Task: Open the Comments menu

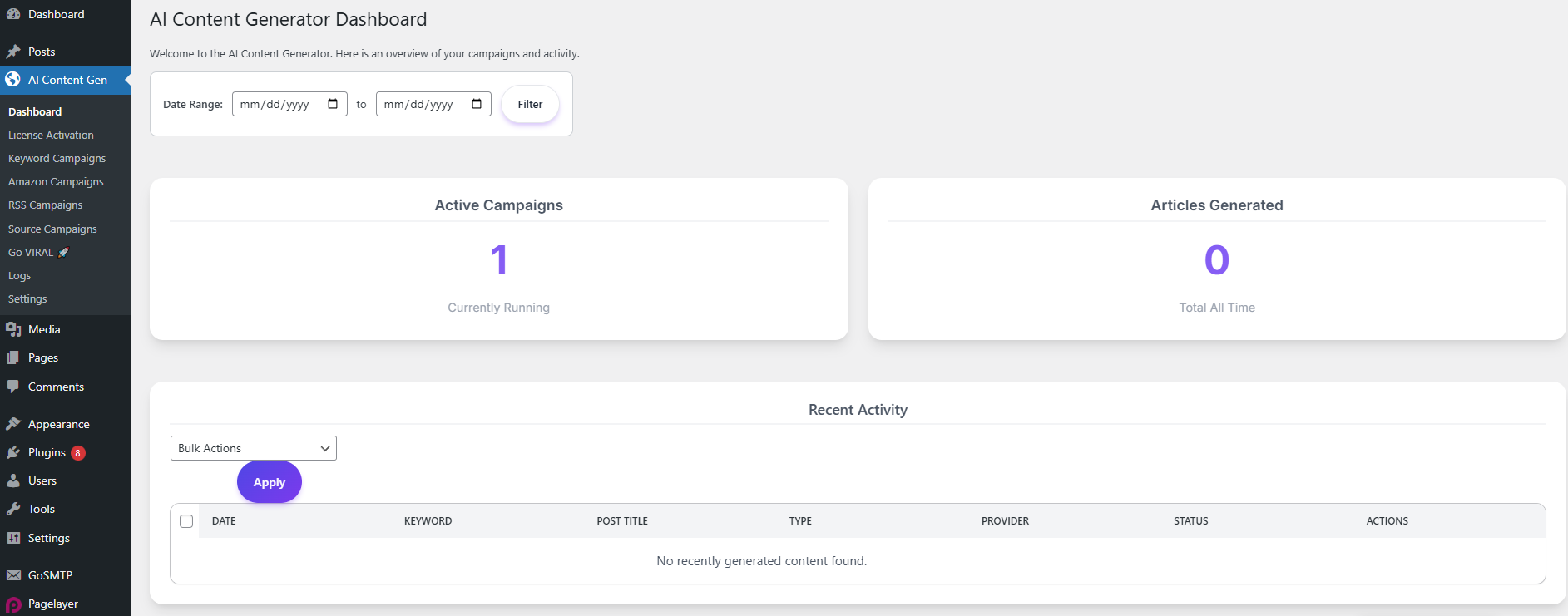Action: pos(66,387)
